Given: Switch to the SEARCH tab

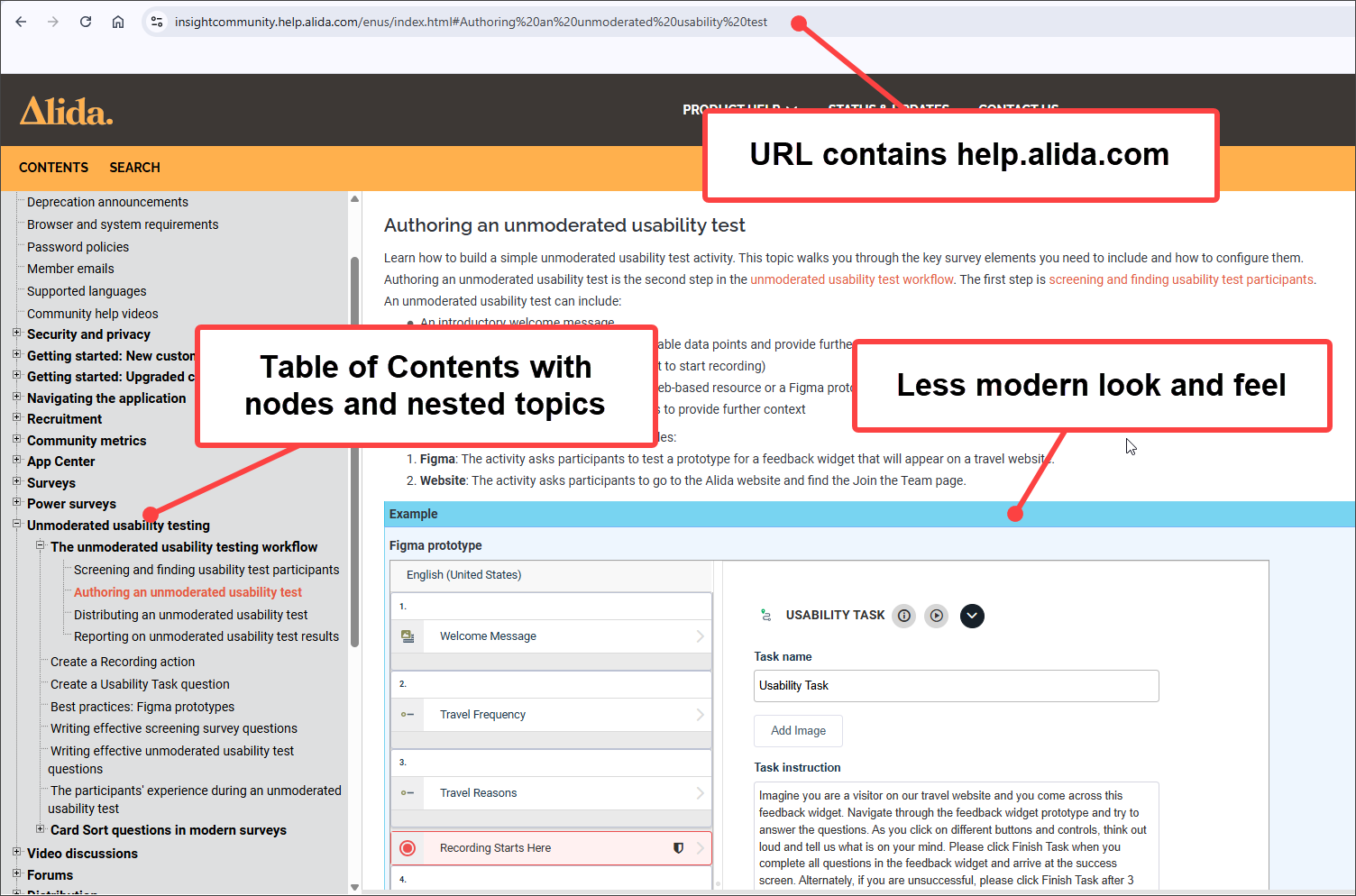Looking at the screenshot, I should [x=134, y=168].
